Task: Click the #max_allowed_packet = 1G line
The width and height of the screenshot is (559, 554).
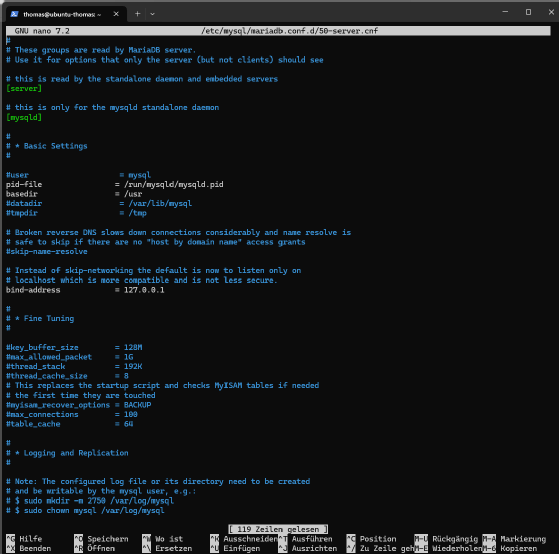Action: point(70,357)
